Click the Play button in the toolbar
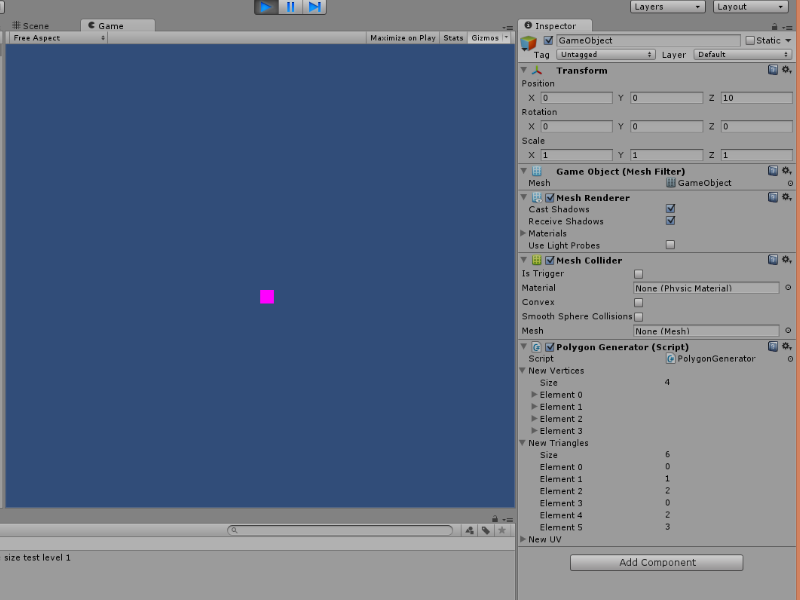The height and width of the screenshot is (600, 800). (266, 7)
